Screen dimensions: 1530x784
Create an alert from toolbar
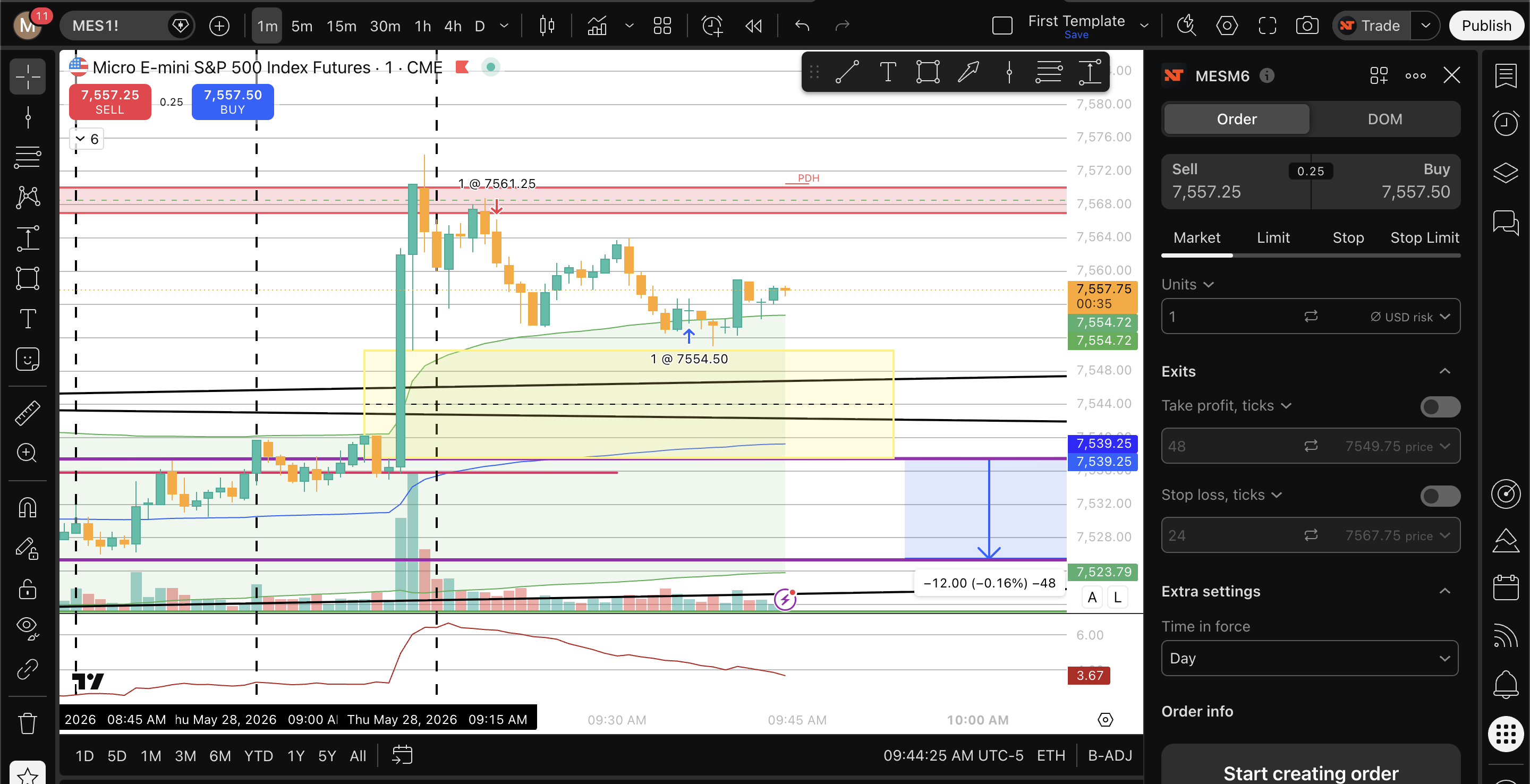[x=711, y=25]
